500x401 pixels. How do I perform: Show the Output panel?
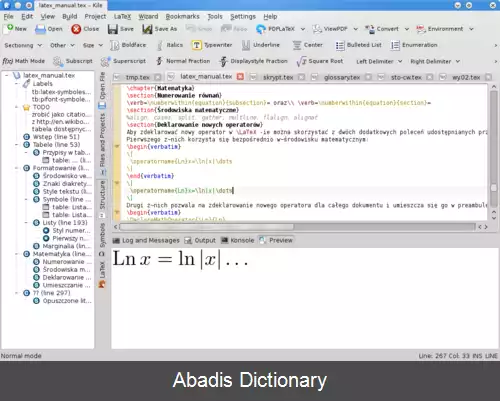(200, 240)
